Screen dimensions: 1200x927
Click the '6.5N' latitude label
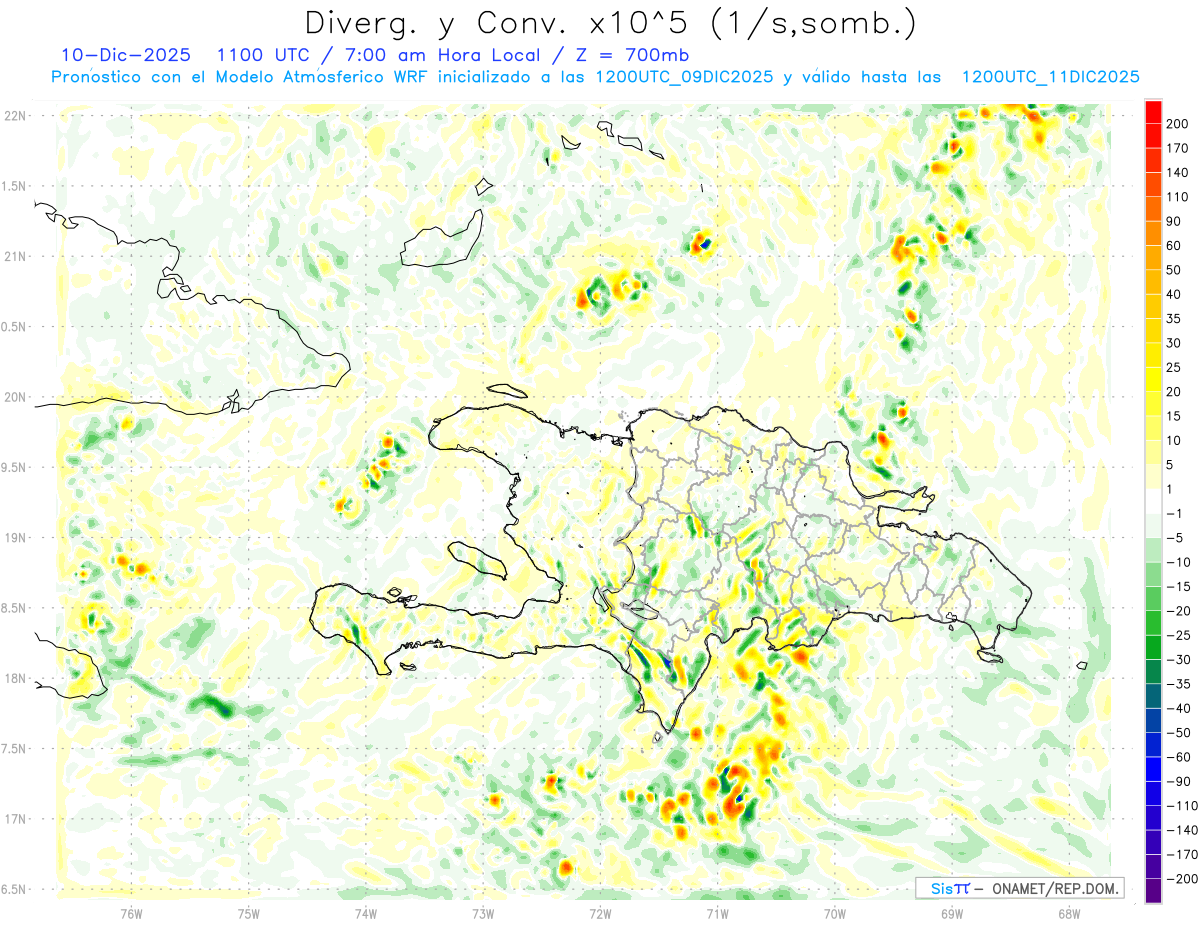[13, 890]
